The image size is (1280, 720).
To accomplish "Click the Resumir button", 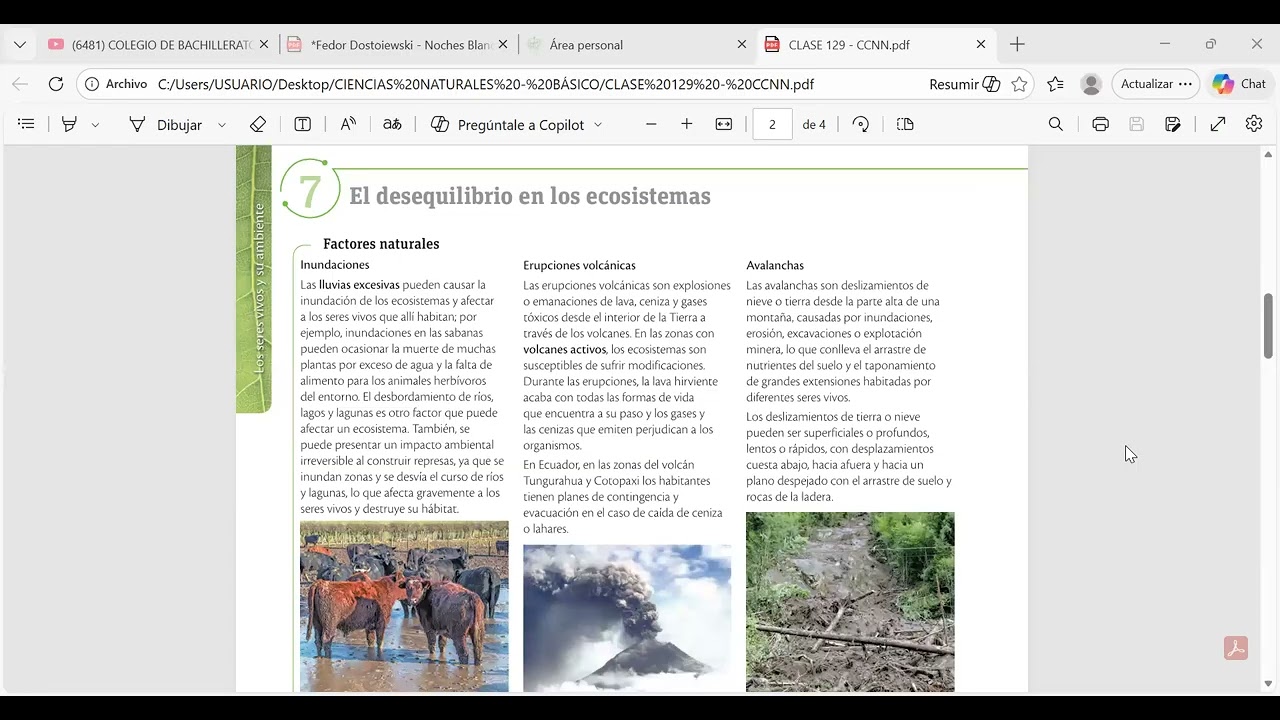I will pyautogui.click(x=964, y=84).
